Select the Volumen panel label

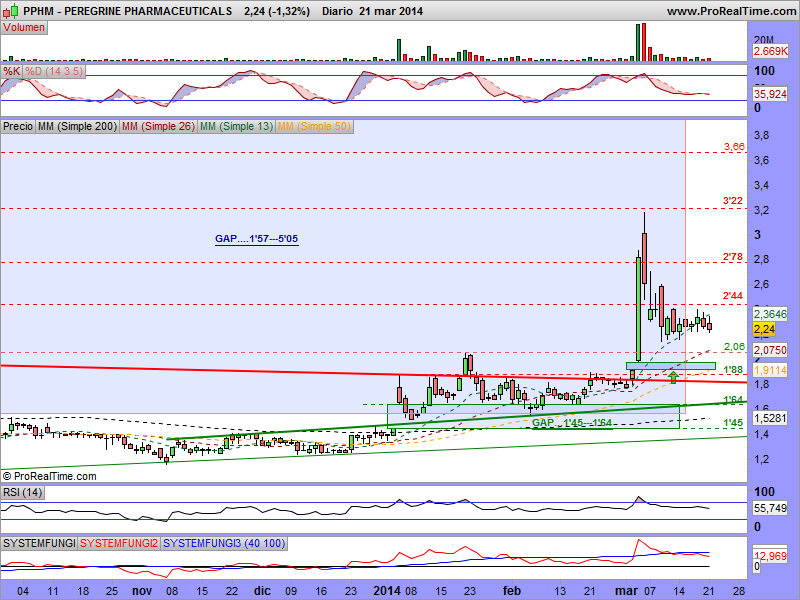(24, 28)
